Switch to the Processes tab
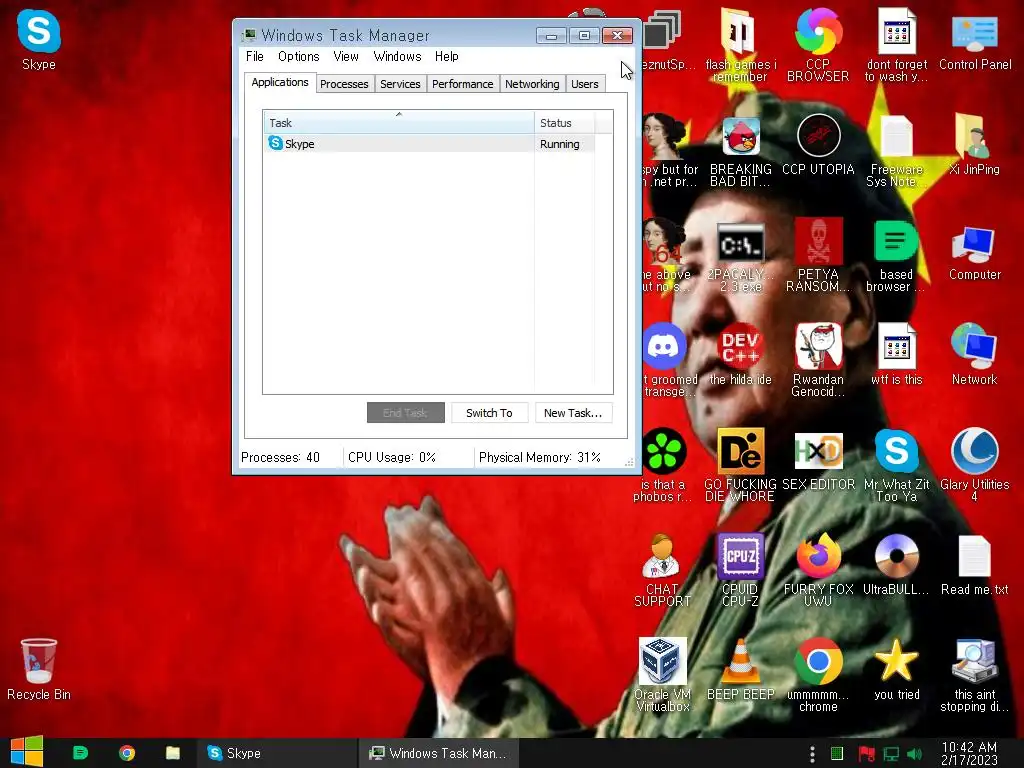 [x=344, y=84]
